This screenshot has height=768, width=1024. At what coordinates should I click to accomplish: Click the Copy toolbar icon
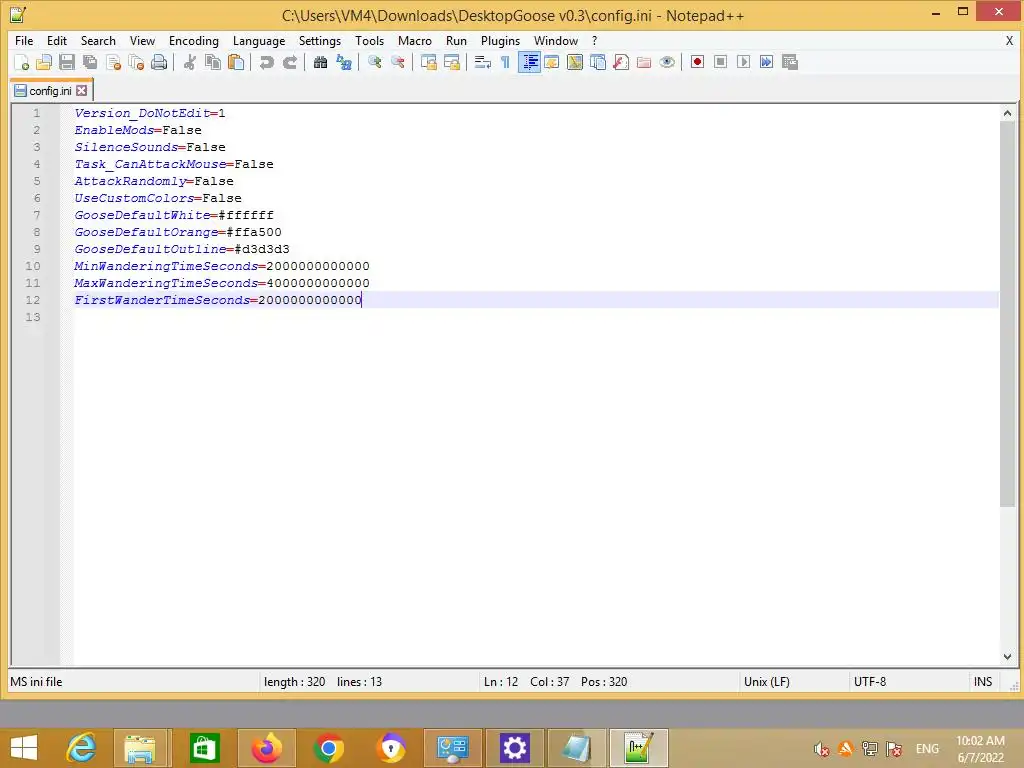click(x=213, y=62)
